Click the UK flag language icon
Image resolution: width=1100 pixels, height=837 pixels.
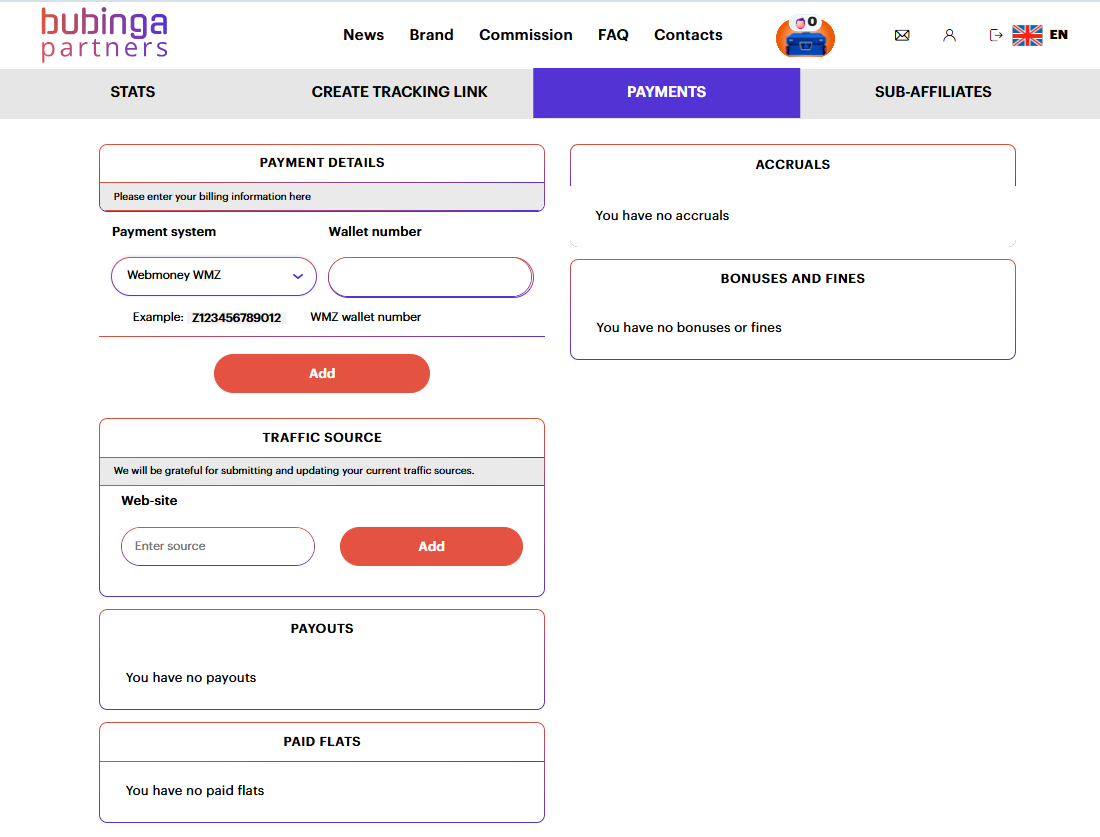[1027, 35]
